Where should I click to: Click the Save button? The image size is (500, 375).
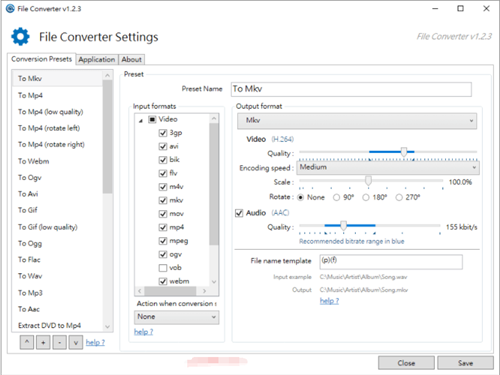click(465, 363)
